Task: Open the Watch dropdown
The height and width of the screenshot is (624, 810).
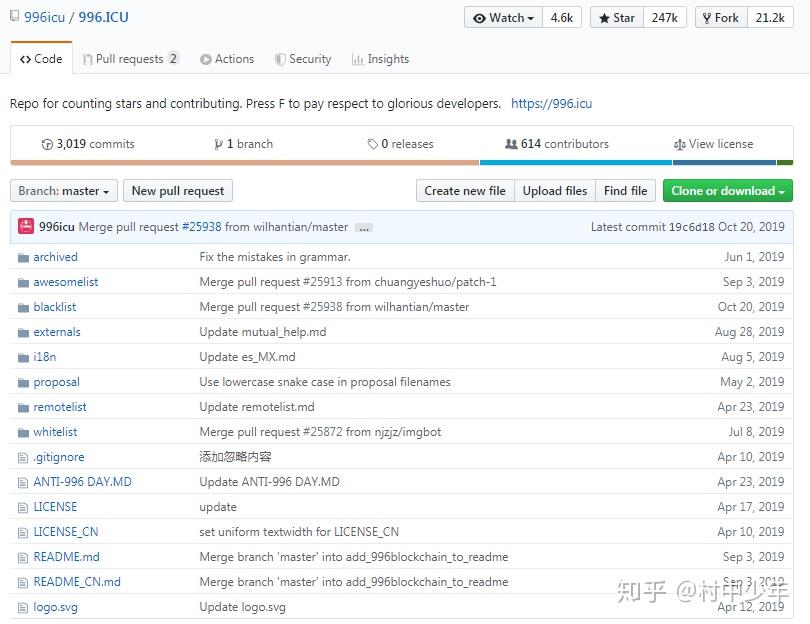Action: [503, 18]
